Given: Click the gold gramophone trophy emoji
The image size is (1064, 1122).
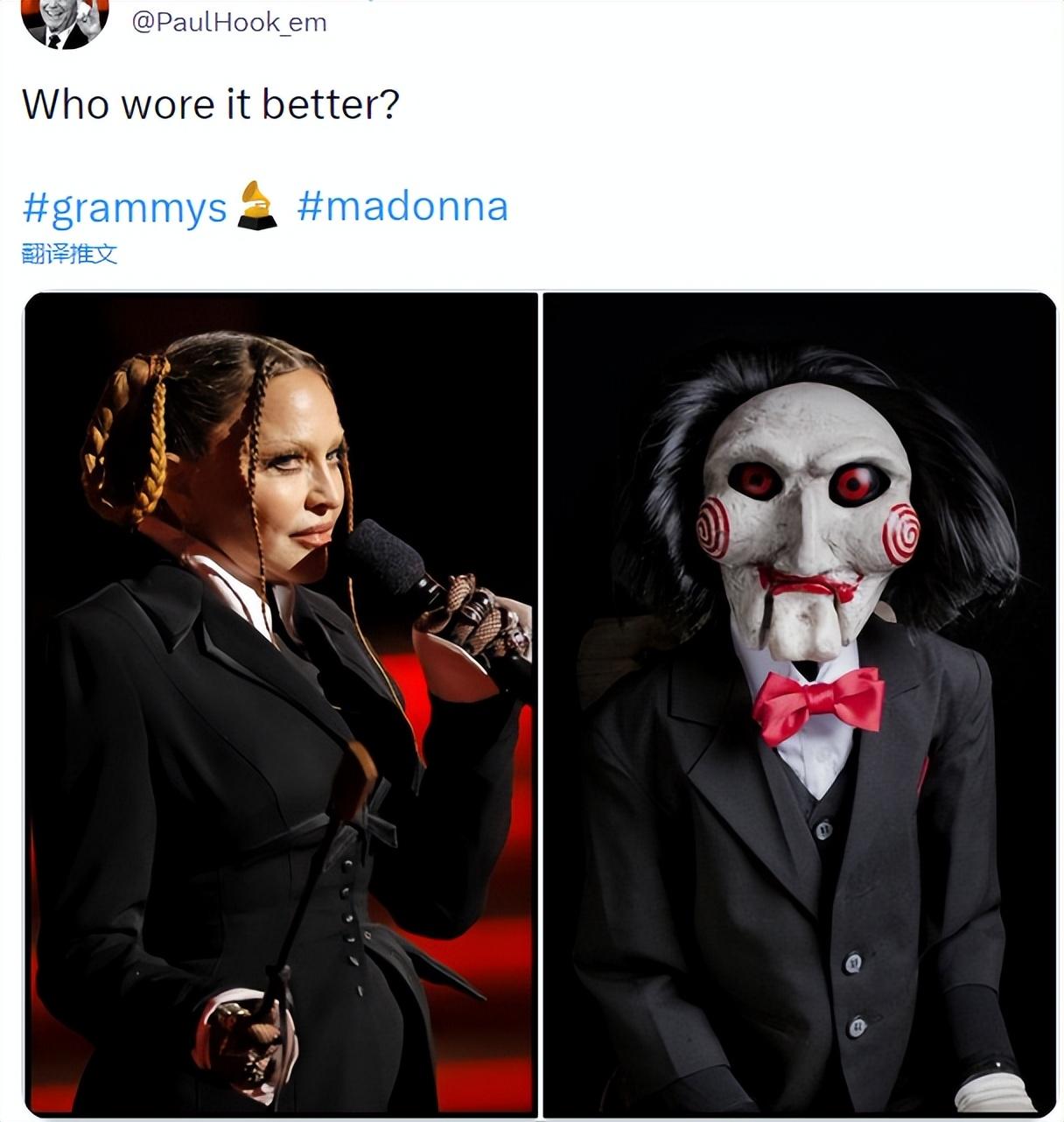Looking at the screenshot, I should (257, 206).
